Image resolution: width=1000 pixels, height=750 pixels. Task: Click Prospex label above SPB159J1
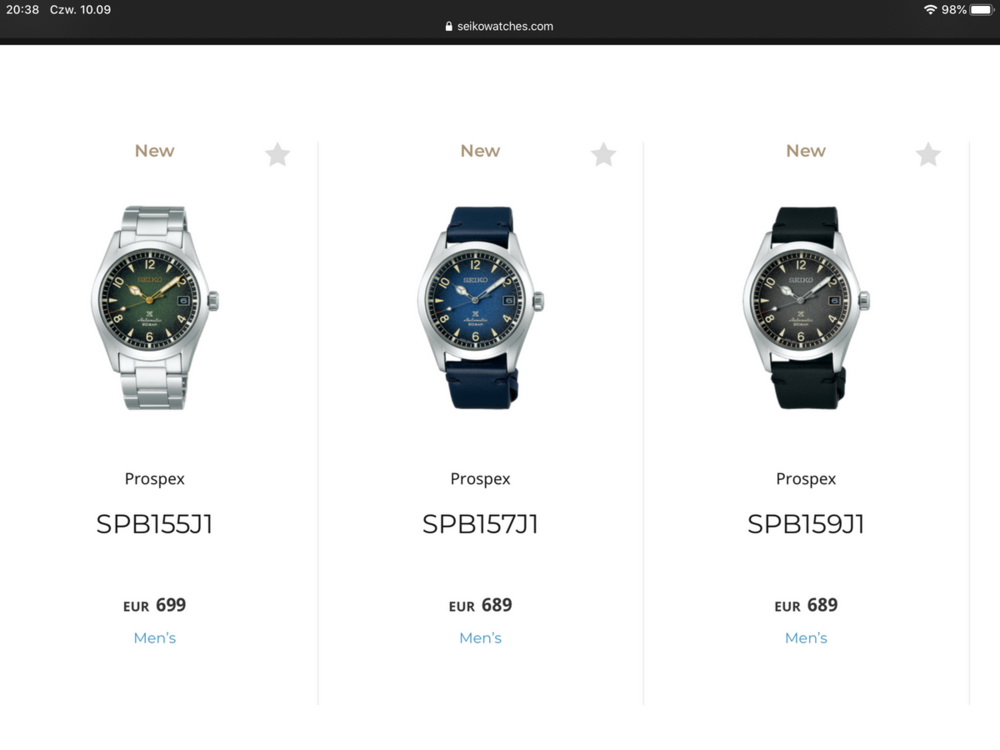[x=806, y=479]
